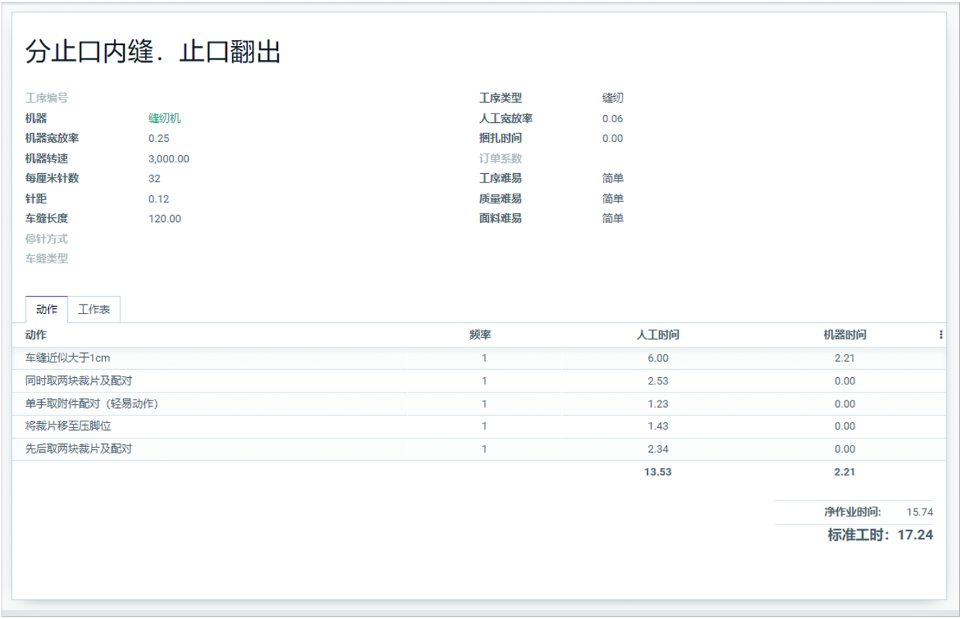Click the 每厘米针数 value 32
This screenshot has width=962, height=619.
point(154,179)
